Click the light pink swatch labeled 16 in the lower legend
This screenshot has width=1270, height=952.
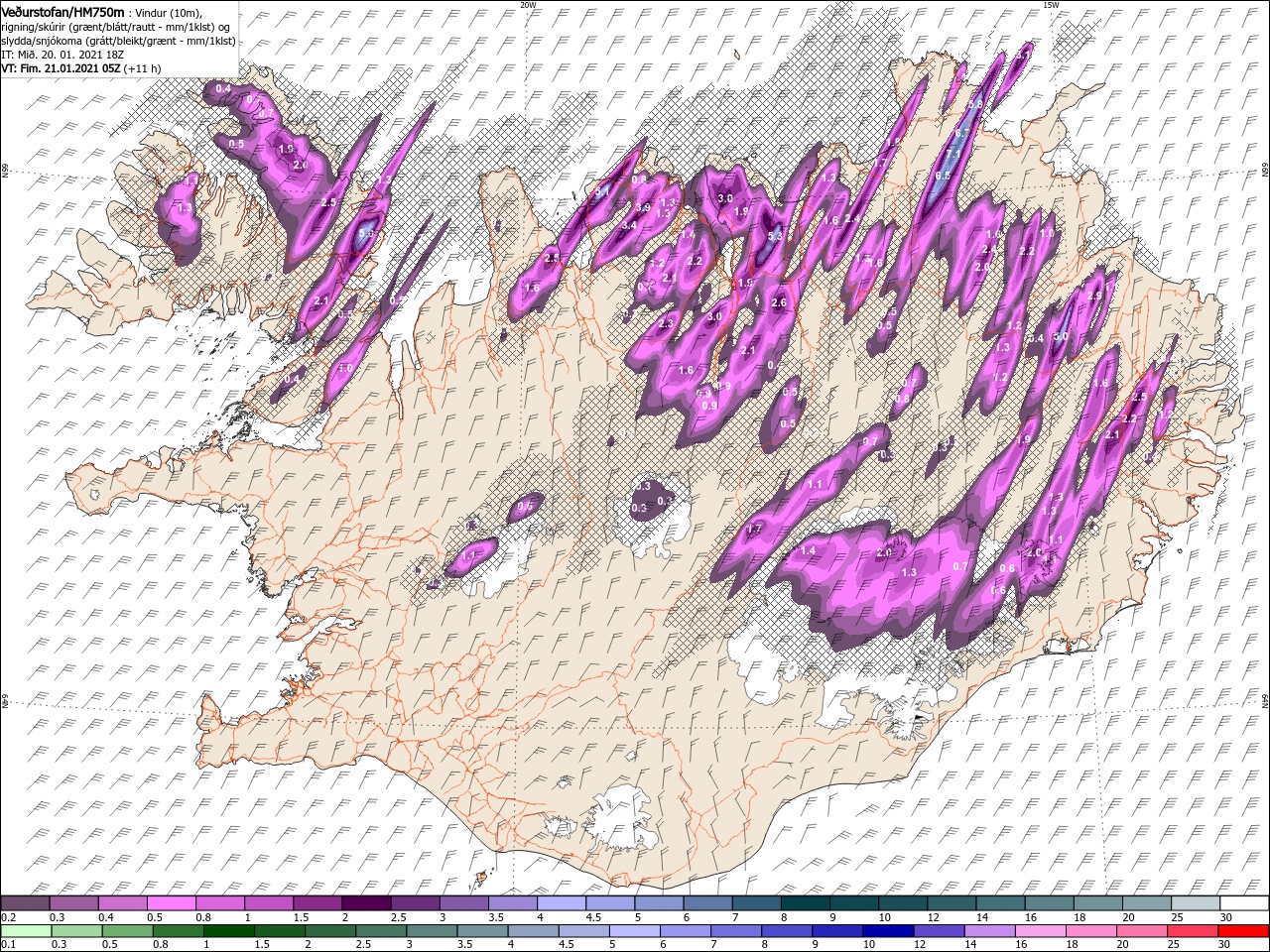[x=1041, y=931]
